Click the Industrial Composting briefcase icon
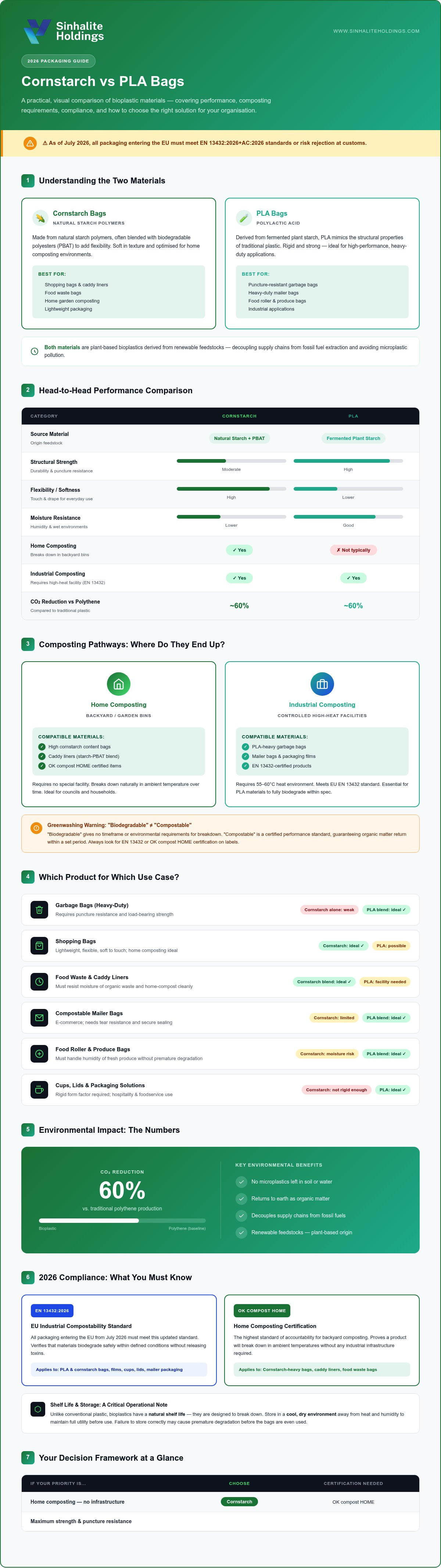Image resolution: width=441 pixels, height=1568 pixels. pos(322,684)
